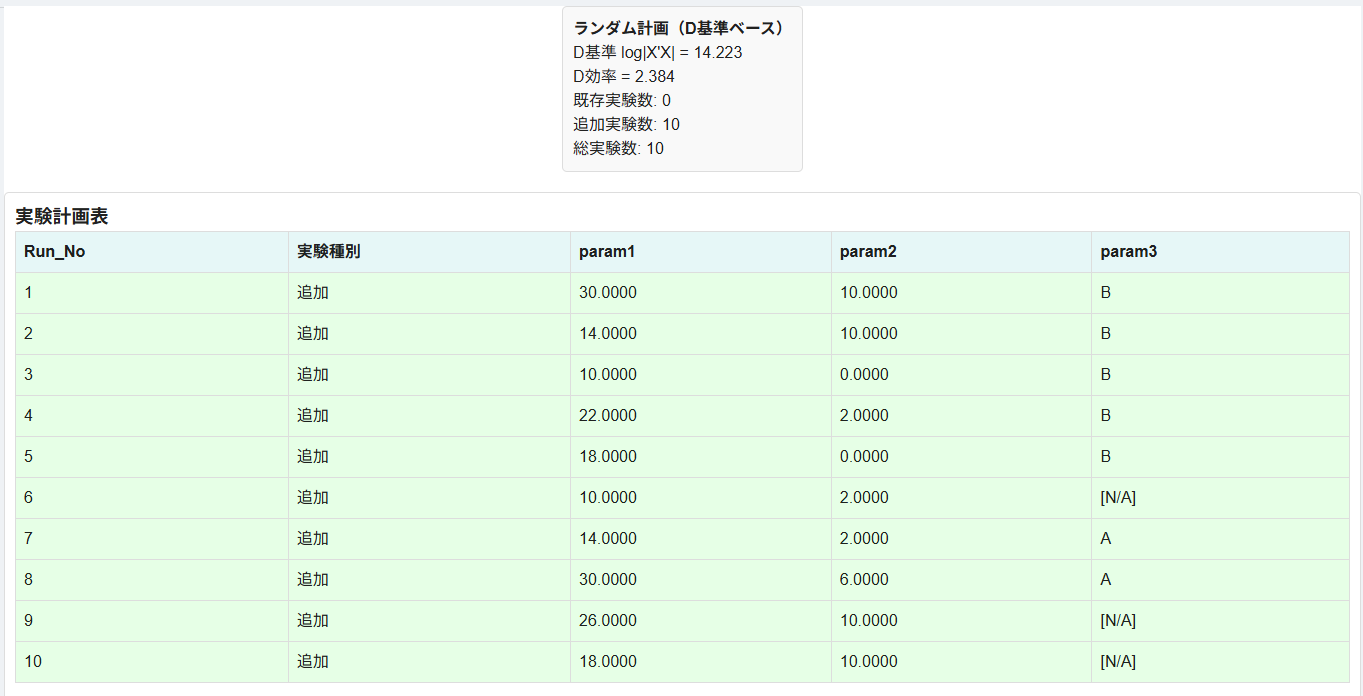Click the ランダム計画（D基準ベース） title

[x=681, y=29]
